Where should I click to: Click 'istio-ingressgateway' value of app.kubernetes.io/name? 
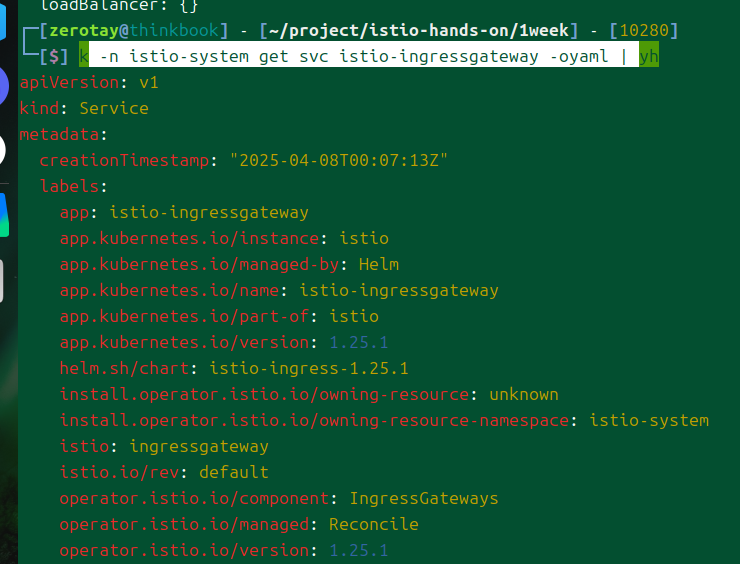click(399, 290)
